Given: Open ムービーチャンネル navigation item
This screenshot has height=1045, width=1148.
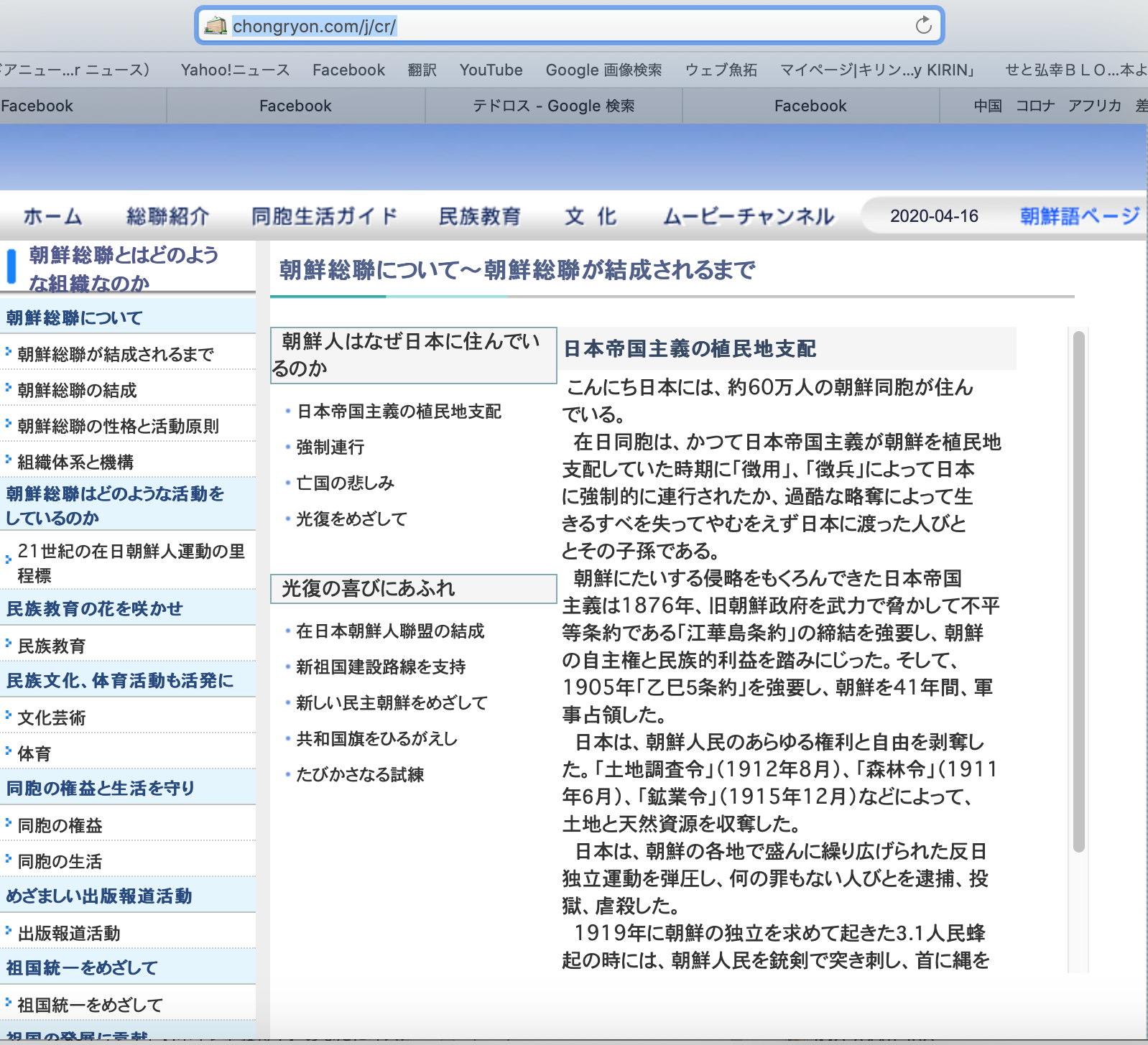Looking at the screenshot, I should click(749, 216).
